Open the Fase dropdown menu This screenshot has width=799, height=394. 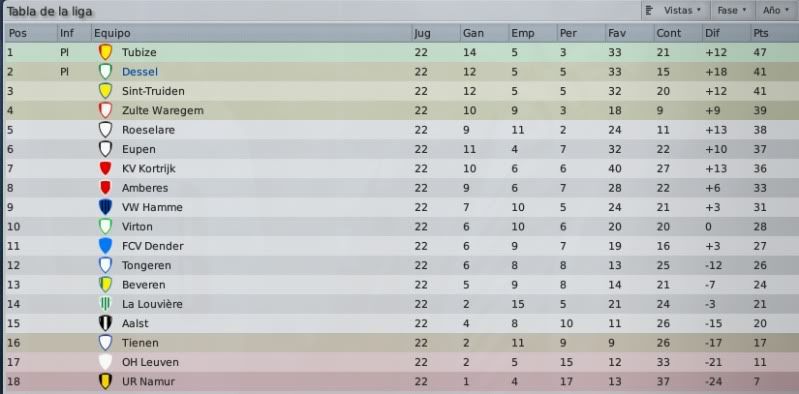pos(732,10)
